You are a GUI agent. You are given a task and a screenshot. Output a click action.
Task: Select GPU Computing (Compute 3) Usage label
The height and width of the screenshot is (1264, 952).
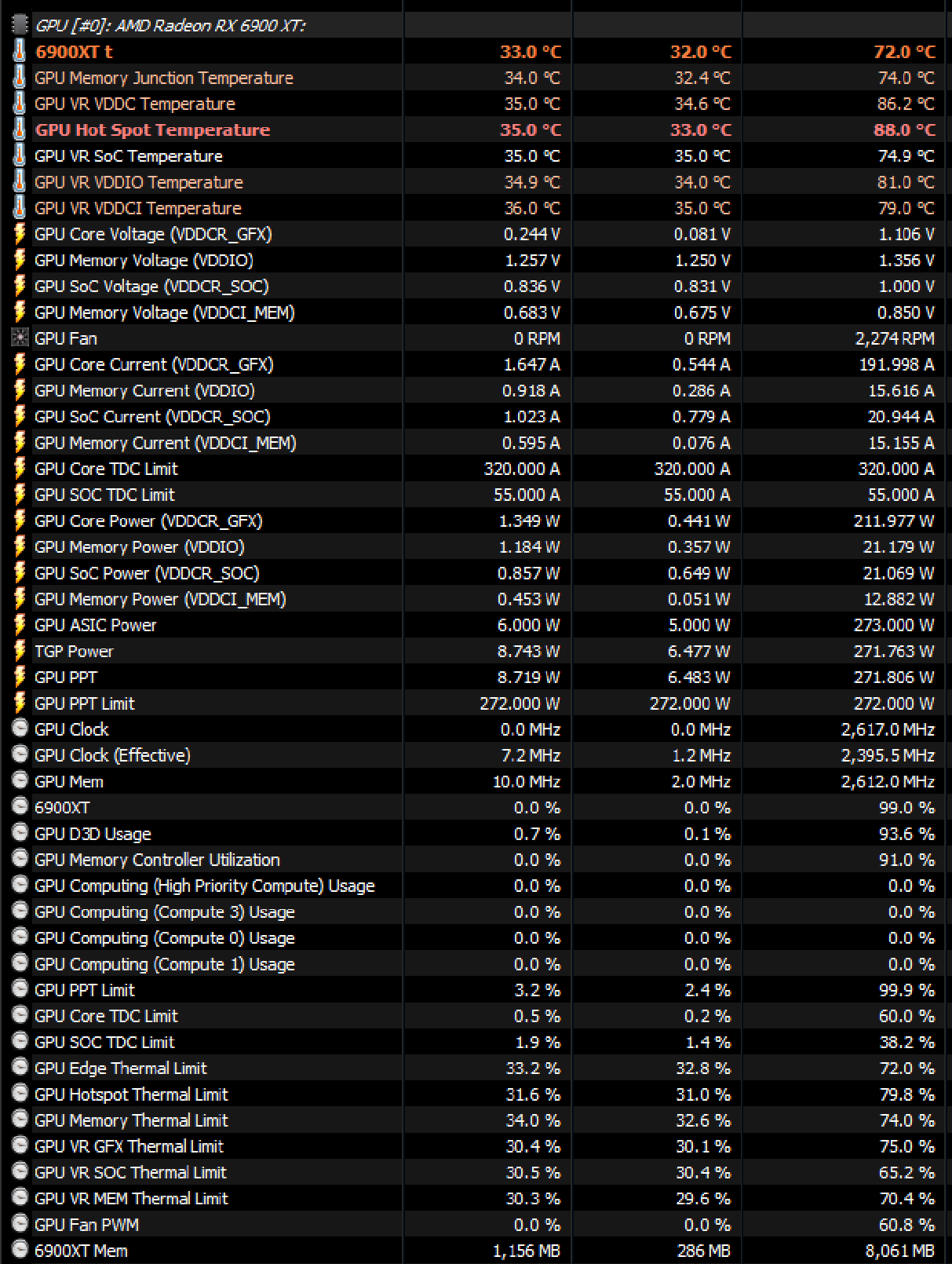165,912
